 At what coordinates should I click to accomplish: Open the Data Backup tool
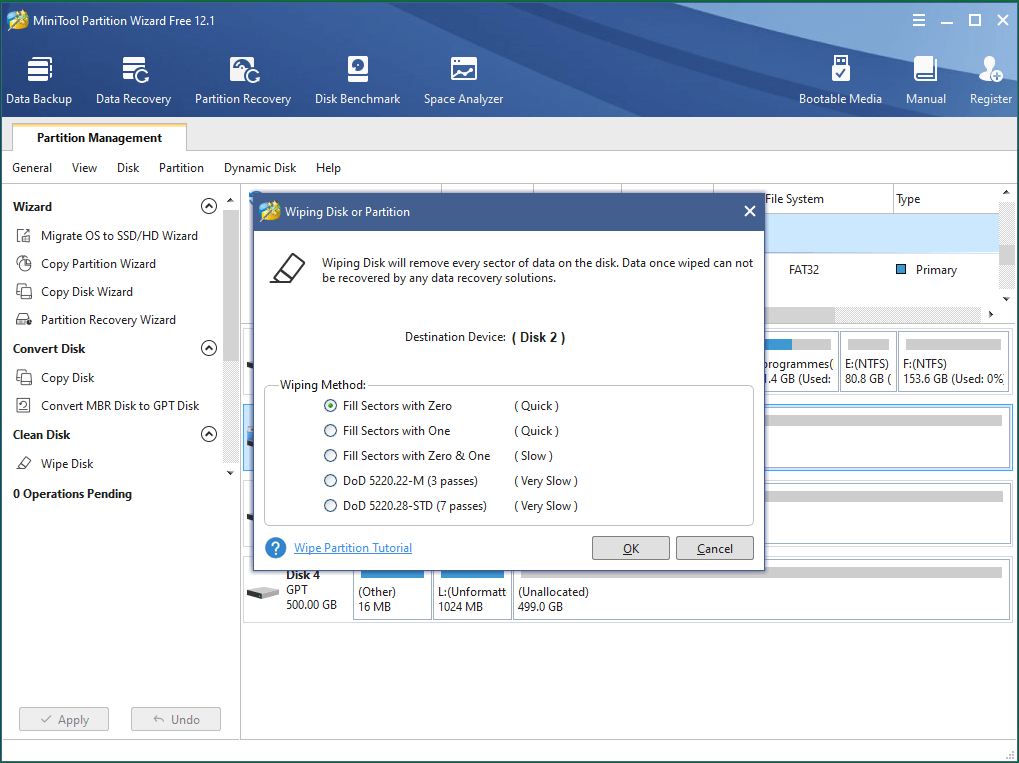point(39,81)
